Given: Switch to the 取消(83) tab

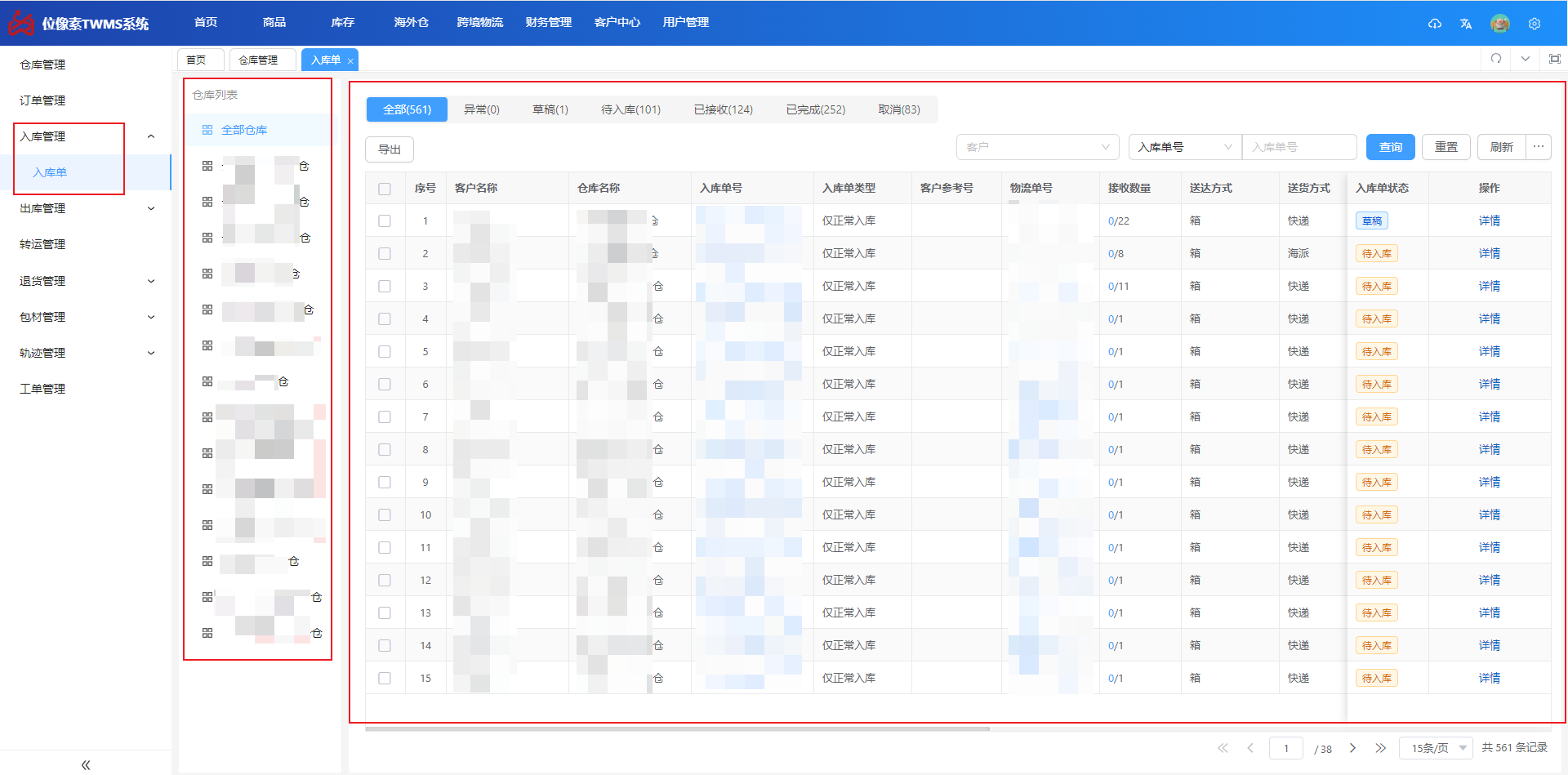Looking at the screenshot, I should pos(899,109).
